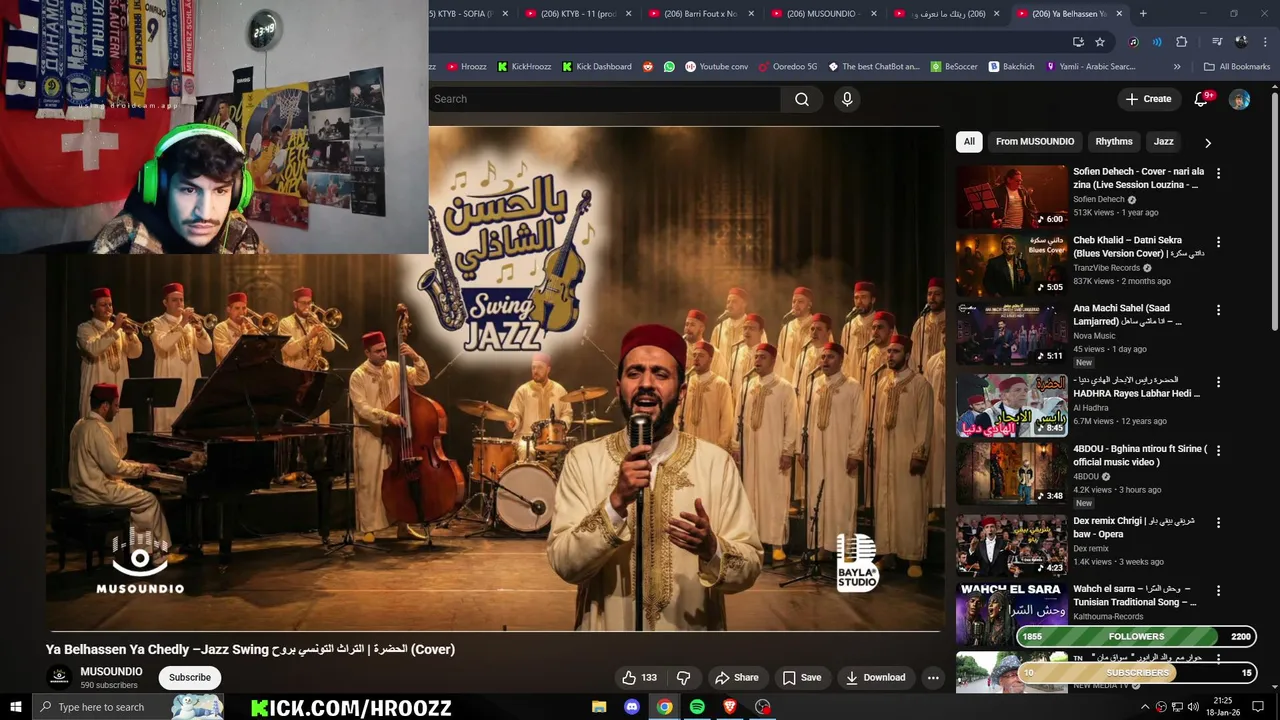Viewport: 1280px width, 720px height.
Task: Click the Share video button
Action: click(x=736, y=677)
